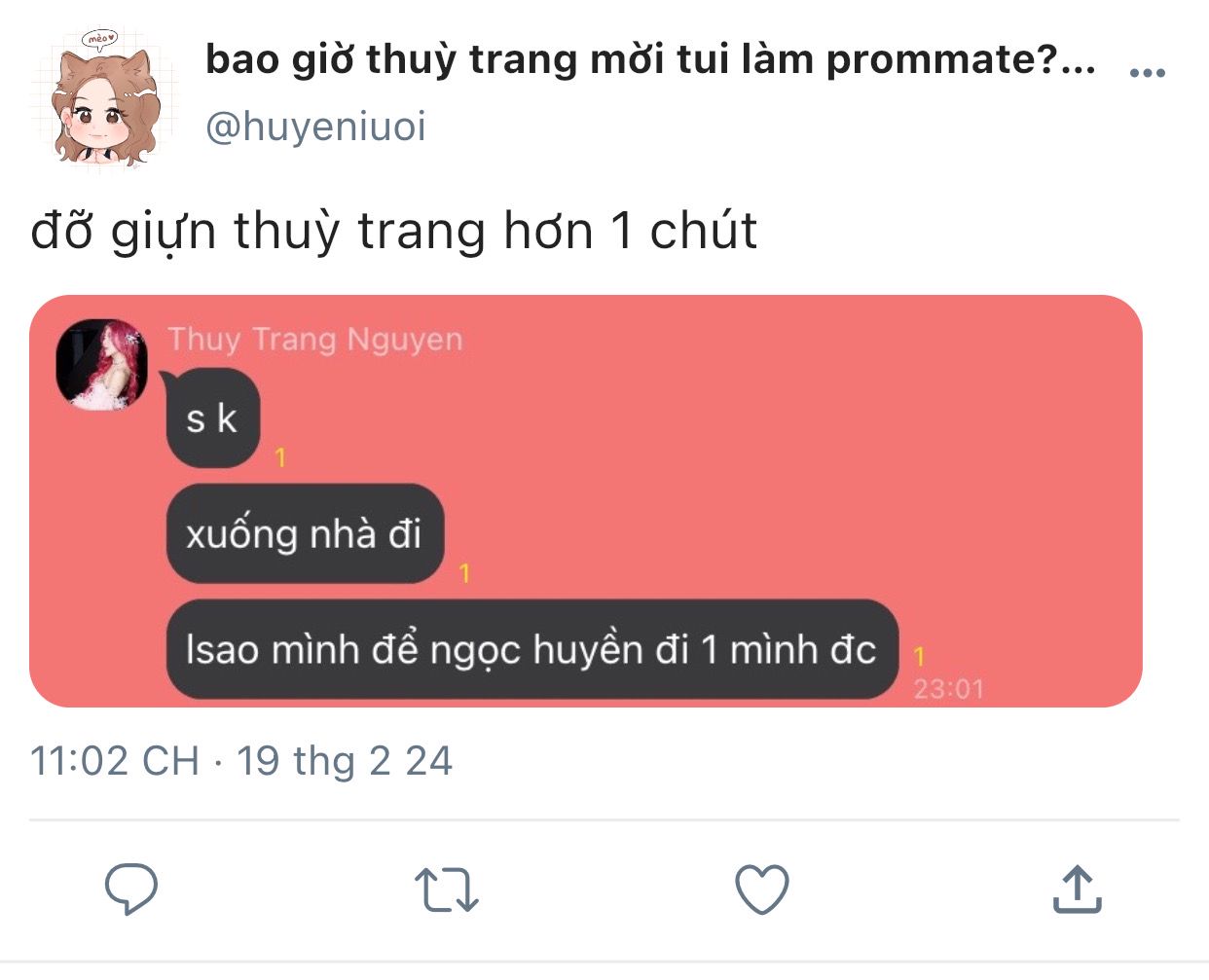Retweet this post using the arrows icon
This screenshot has height=980, width=1209.
(x=447, y=889)
